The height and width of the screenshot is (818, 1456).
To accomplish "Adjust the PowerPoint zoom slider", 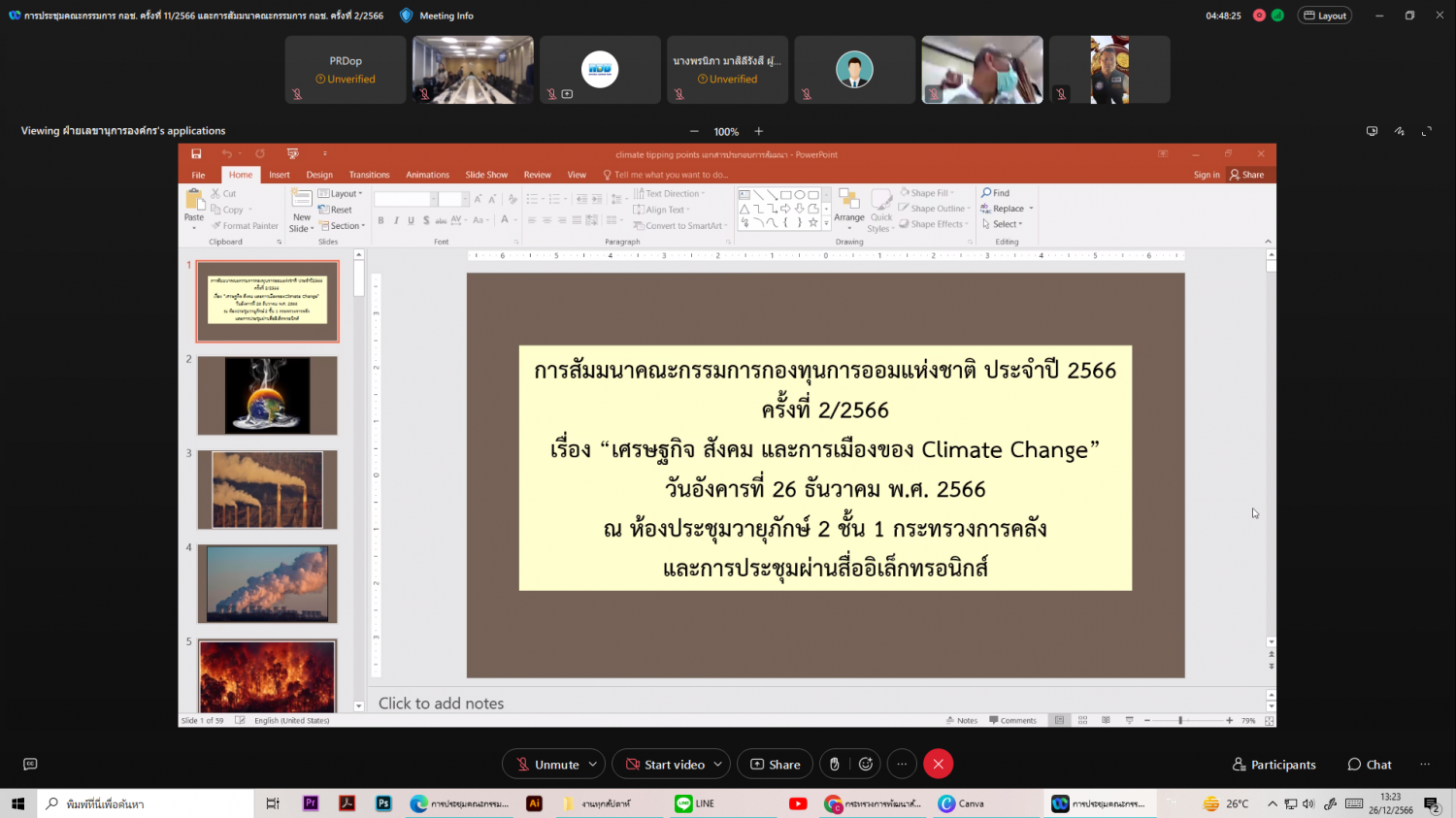I will click(1180, 721).
